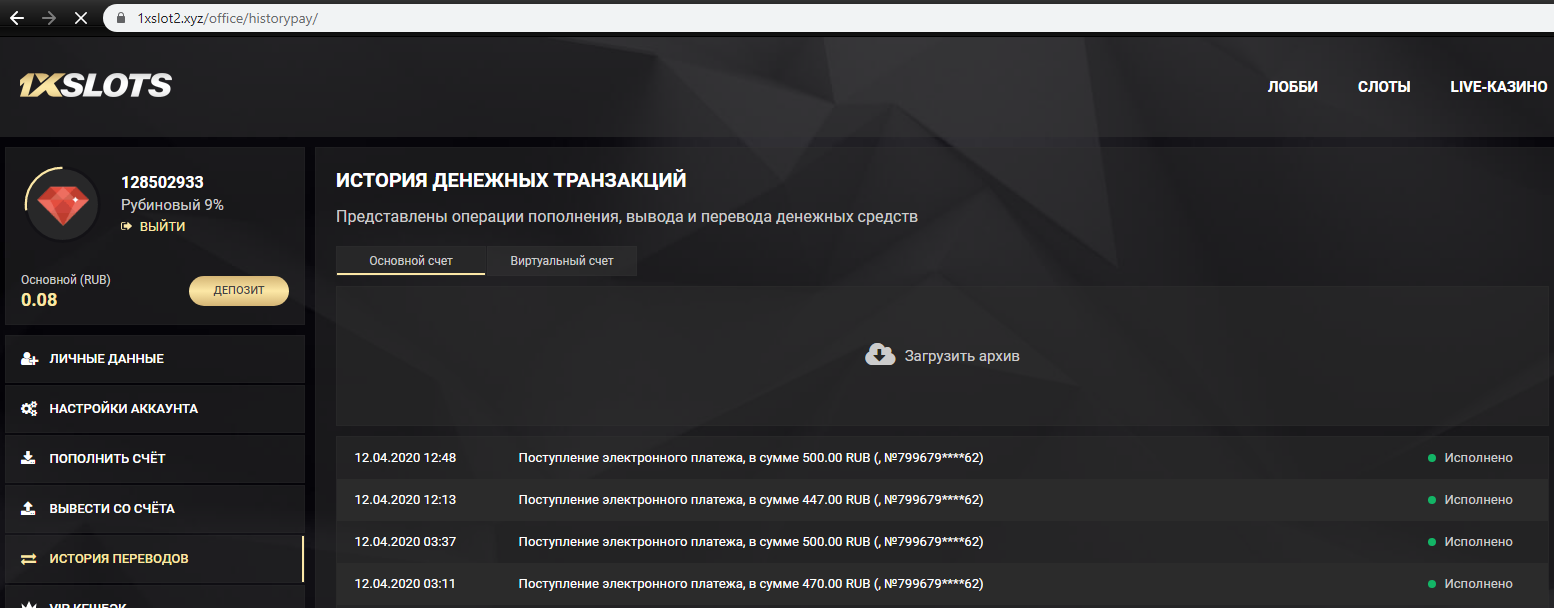Open НАСТРОЙКИ АККАУНТА in the sidebar

pyautogui.click(x=155, y=409)
